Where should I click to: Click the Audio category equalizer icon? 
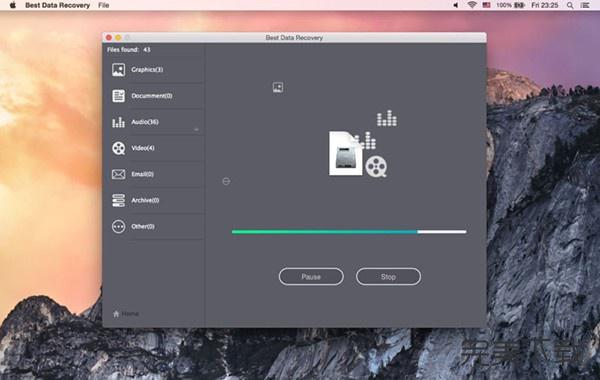118,122
